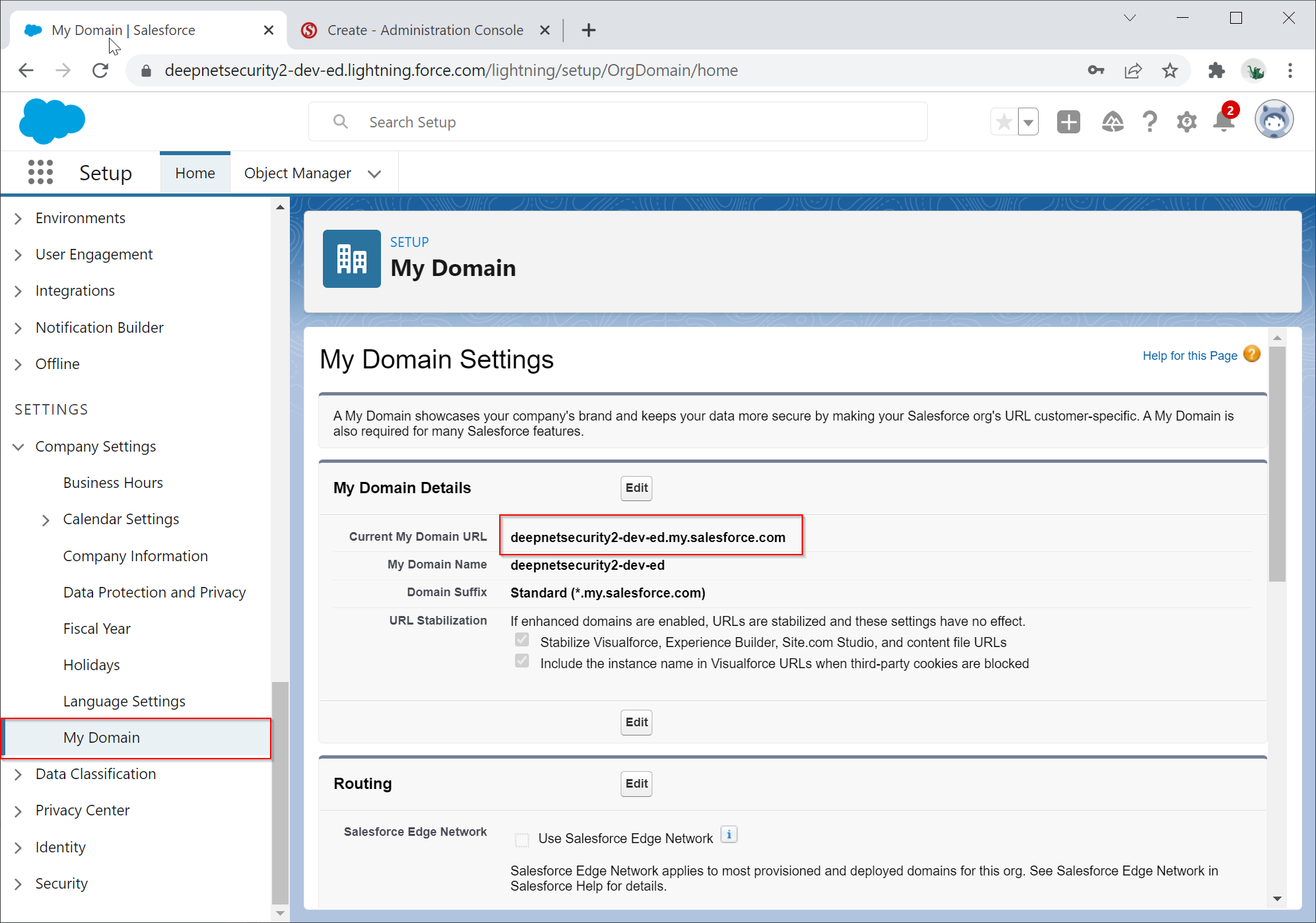
Task: Toggle Include the instance name checkbox
Action: click(522, 661)
